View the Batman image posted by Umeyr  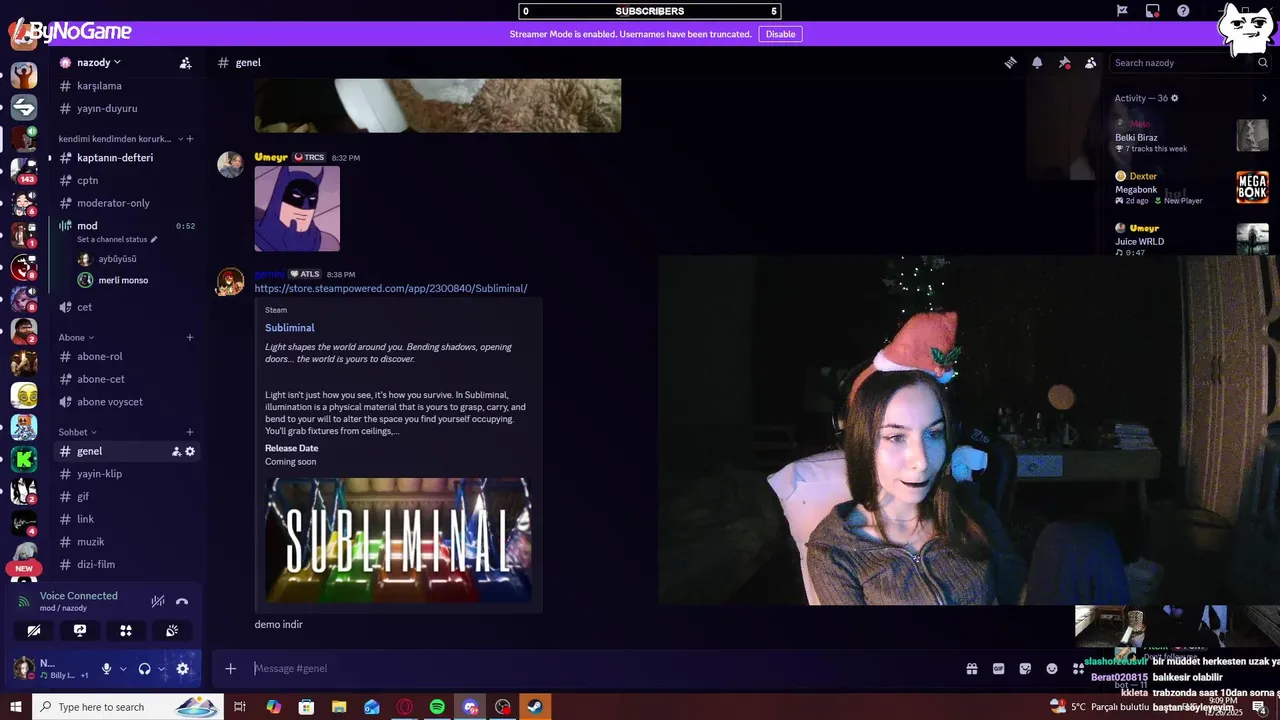click(x=297, y=208)
